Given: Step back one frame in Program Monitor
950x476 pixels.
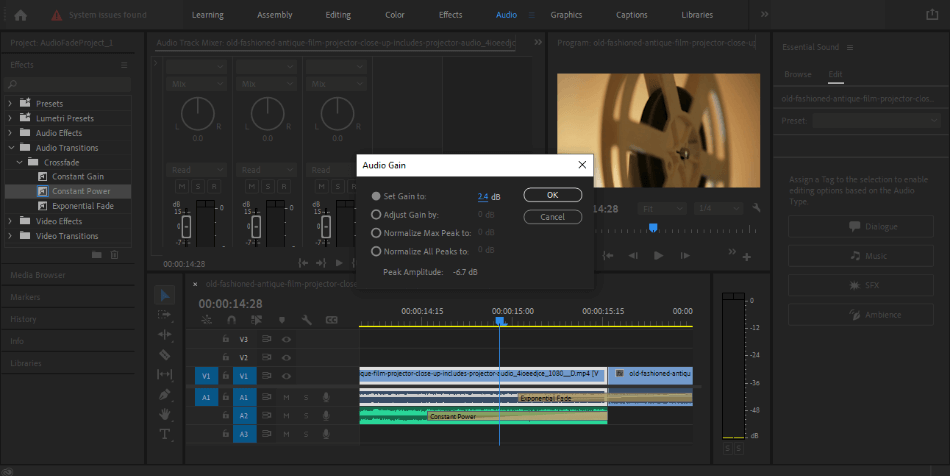Looking at the screenshot, I should point(633,256).
